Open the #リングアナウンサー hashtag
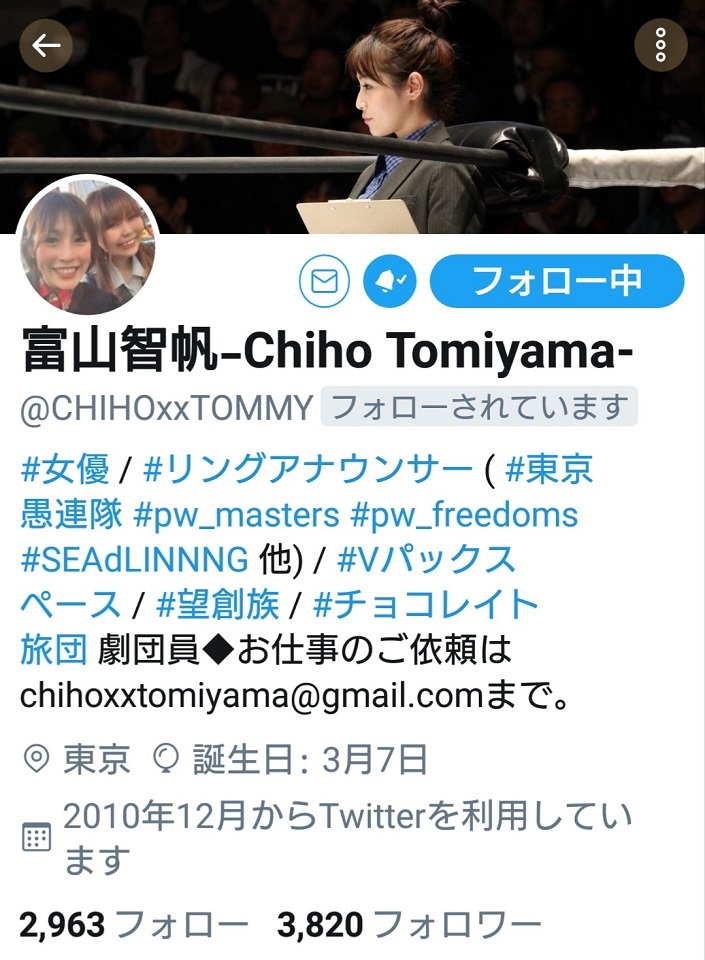705x960 pixels. pyautogui.click(x=308, y=470)
